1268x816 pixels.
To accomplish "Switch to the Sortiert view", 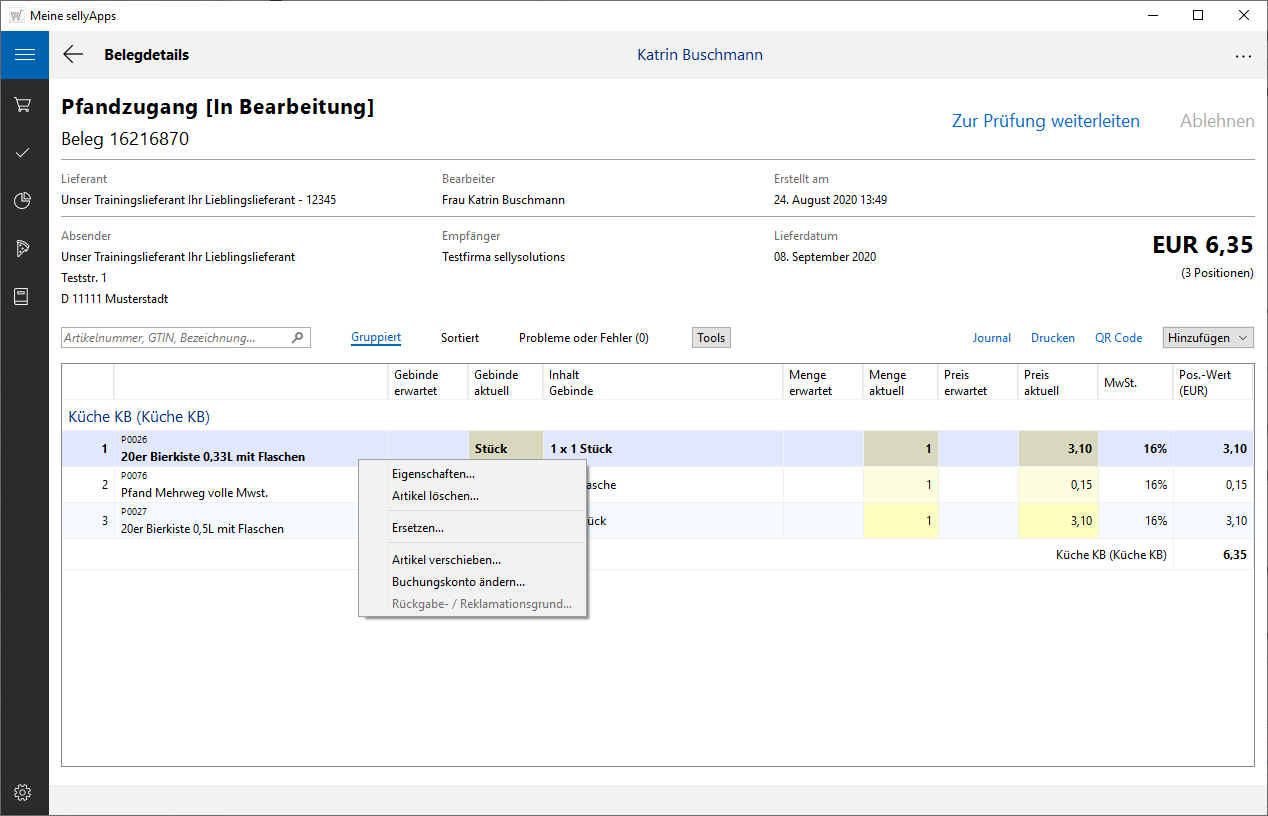I will click(460, 338).
